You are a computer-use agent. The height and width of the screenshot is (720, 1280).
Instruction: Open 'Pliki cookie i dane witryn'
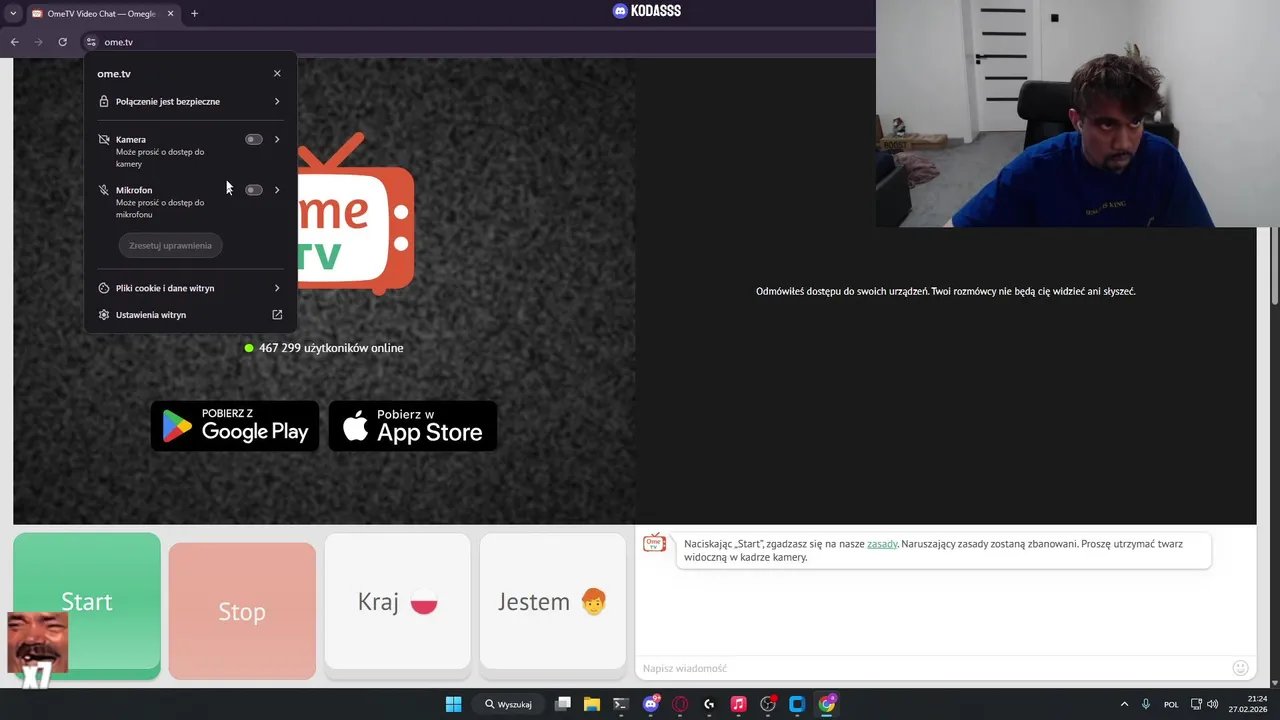tap(190, 288)
